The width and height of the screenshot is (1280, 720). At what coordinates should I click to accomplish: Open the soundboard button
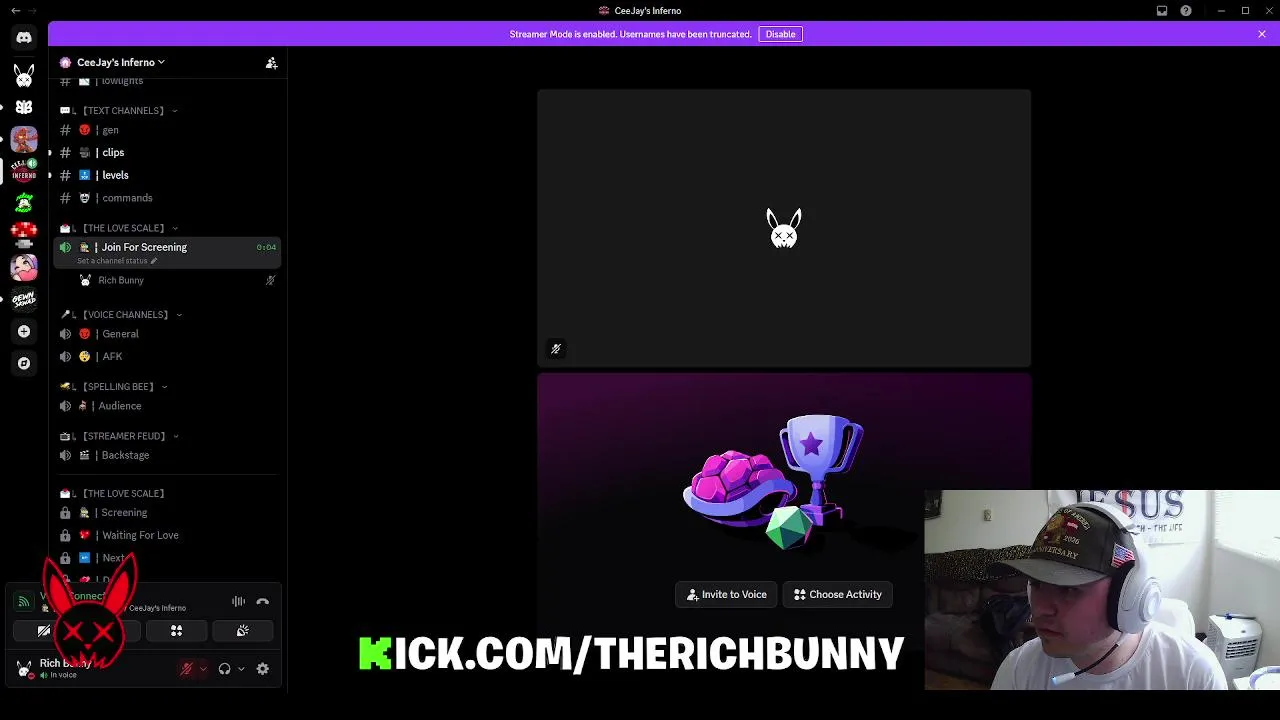[x=242, y=631]
